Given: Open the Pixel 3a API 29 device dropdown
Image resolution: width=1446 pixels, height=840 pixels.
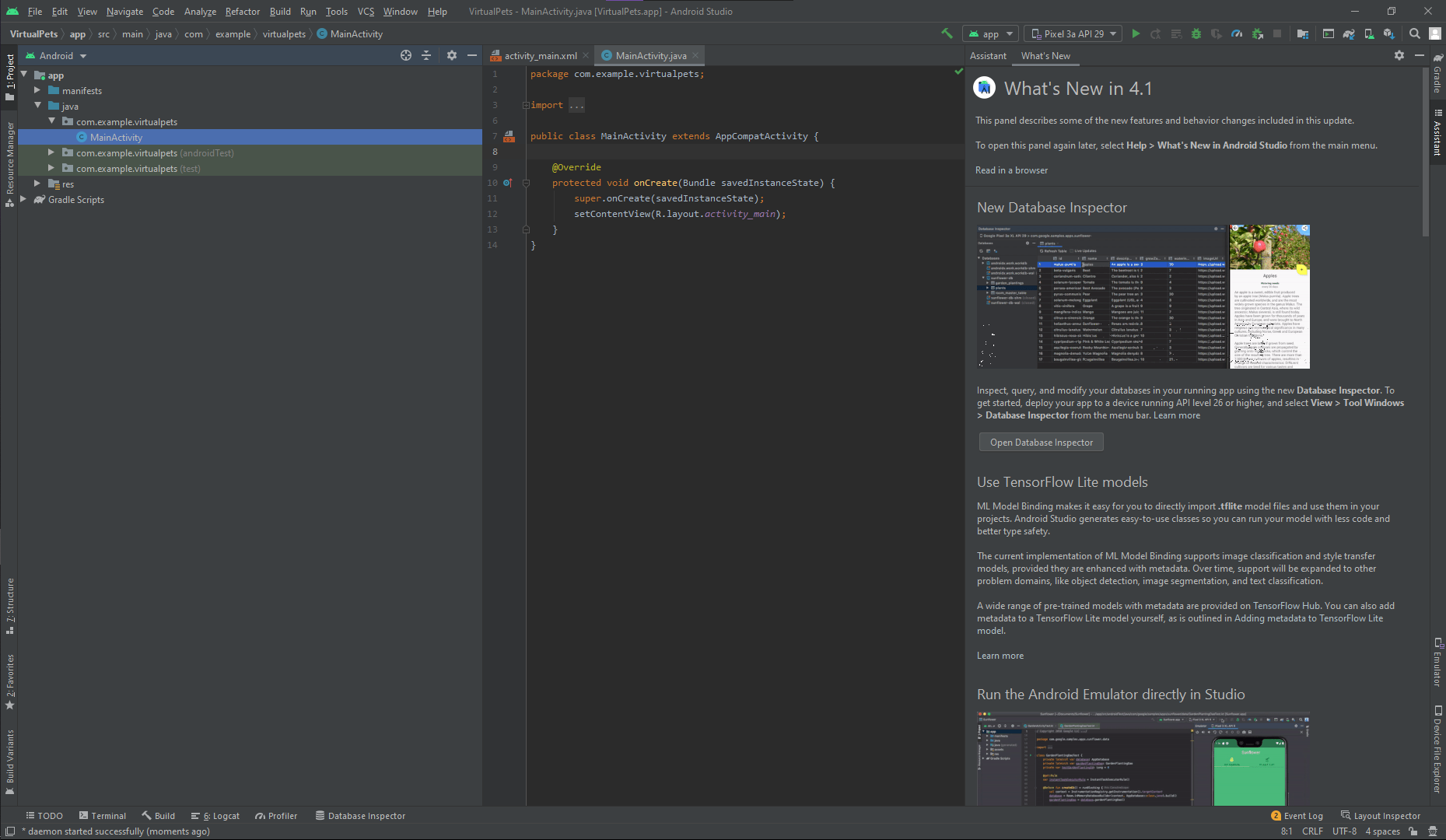Looking at the screenshot, I should coord(1074,33).
